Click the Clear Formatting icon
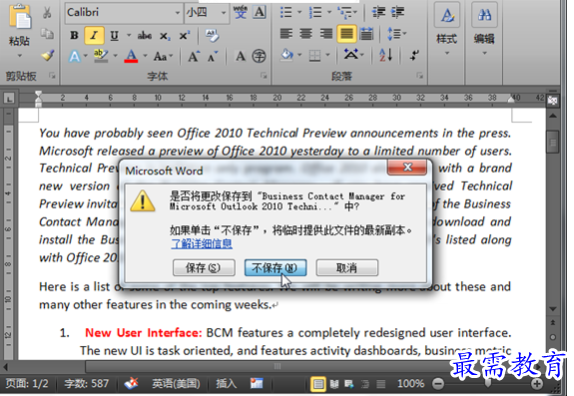 [x=212, y=36]
